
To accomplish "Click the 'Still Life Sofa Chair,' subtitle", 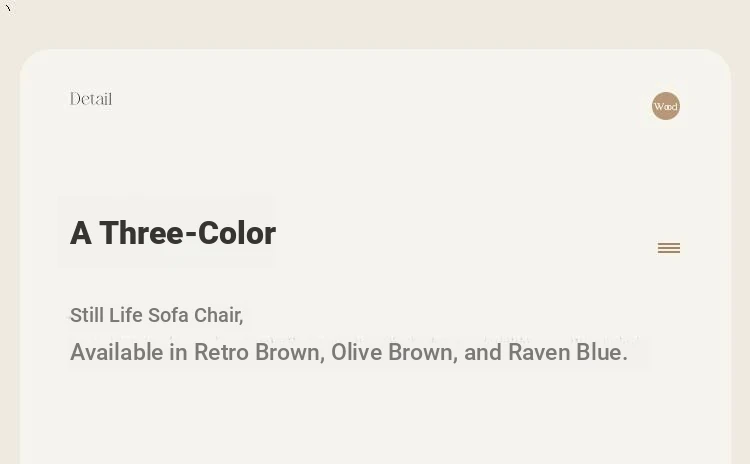I will (x=157, y=316).
